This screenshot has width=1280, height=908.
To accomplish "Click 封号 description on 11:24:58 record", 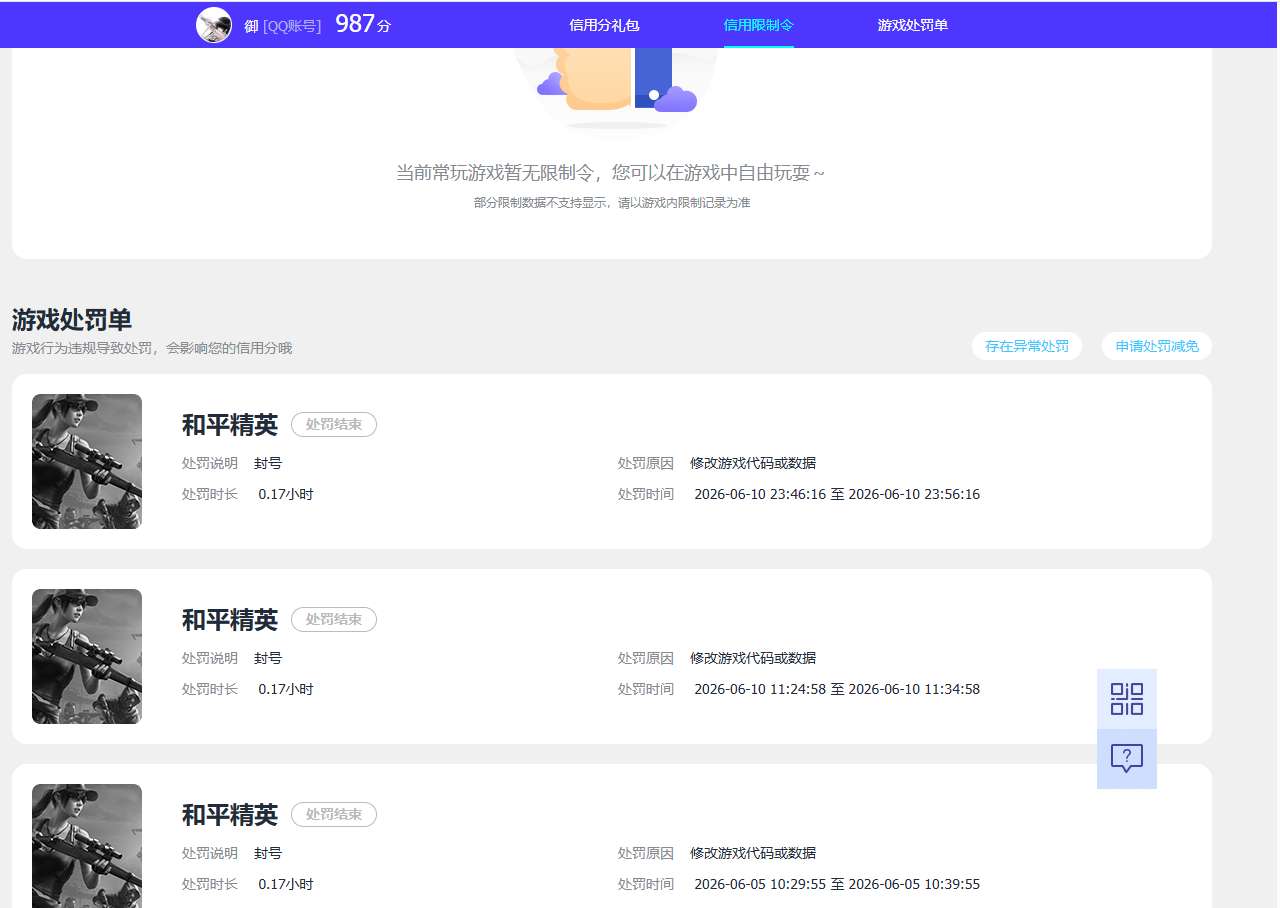I will click(268, 658).
